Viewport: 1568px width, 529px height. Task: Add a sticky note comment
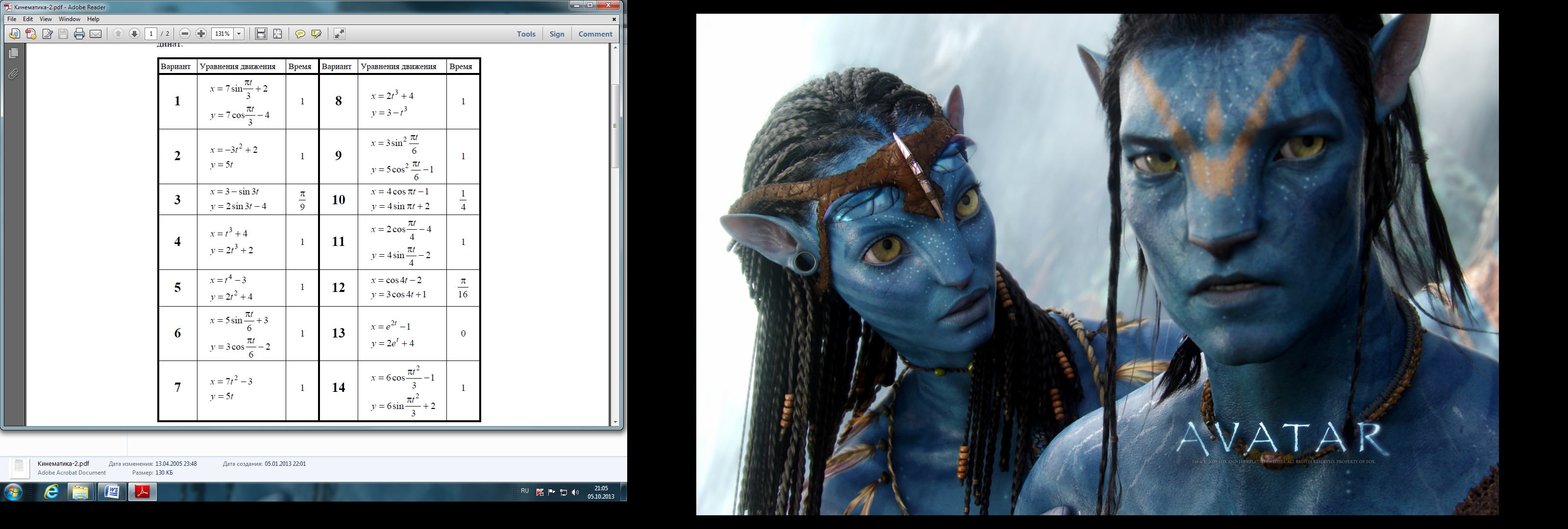[300, 34]
